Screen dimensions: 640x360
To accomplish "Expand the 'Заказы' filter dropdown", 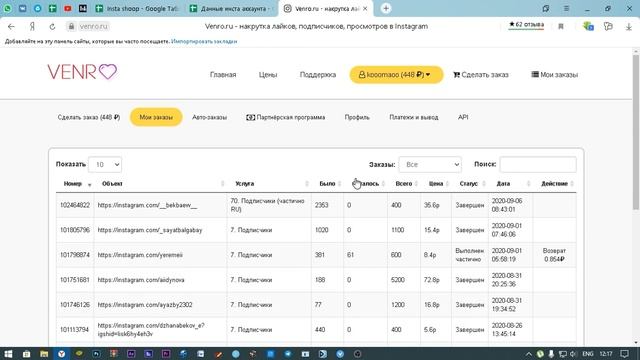I will pos(430,164).
